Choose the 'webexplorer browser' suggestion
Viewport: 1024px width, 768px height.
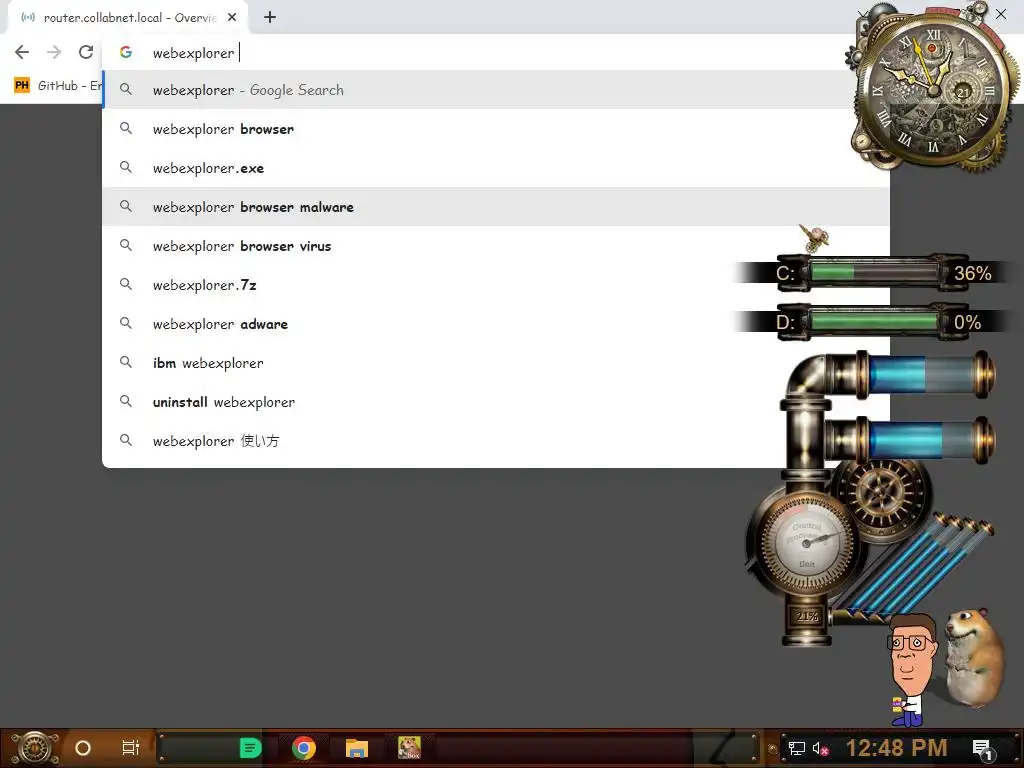[x=496, y=129]
